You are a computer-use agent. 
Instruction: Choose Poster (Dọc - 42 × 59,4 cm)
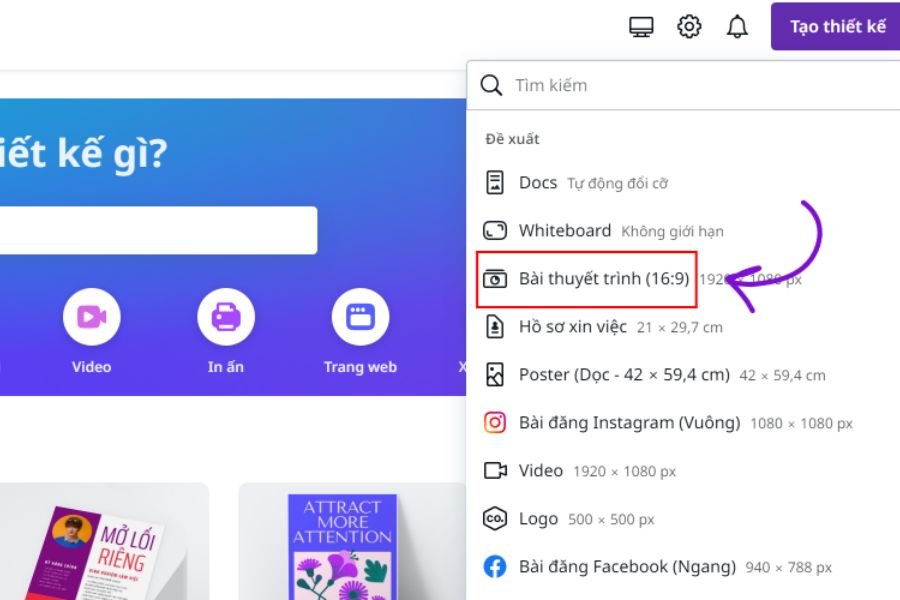[x=623, y=375]
